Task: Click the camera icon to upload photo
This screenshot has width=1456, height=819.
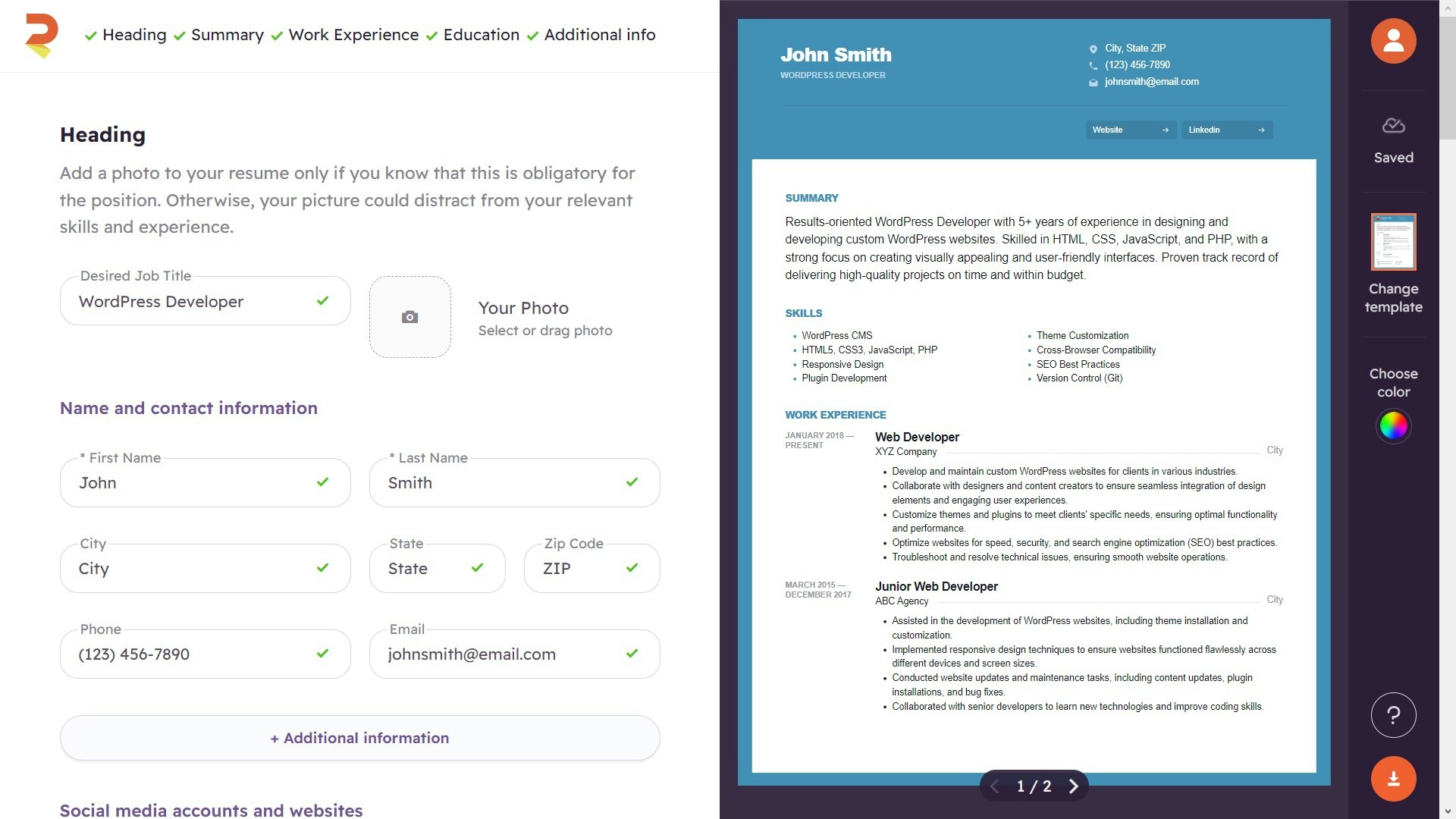Action: click(x=409, y=317)
